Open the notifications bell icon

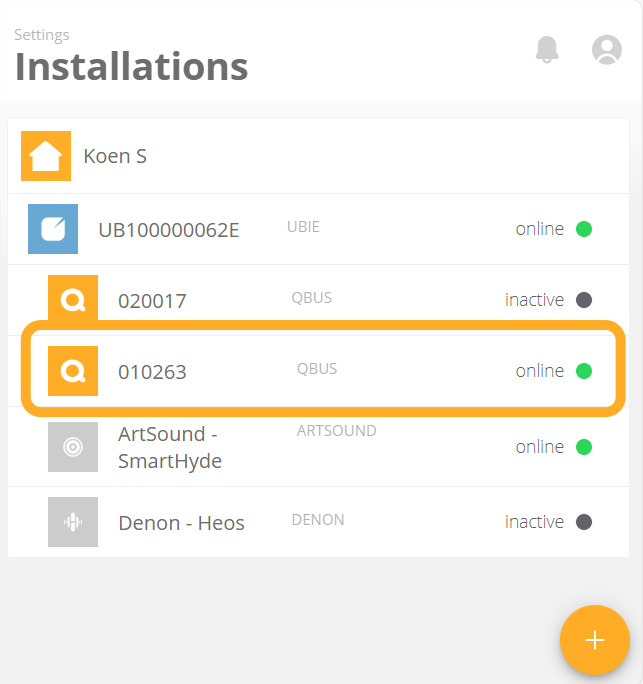[547, 49]
